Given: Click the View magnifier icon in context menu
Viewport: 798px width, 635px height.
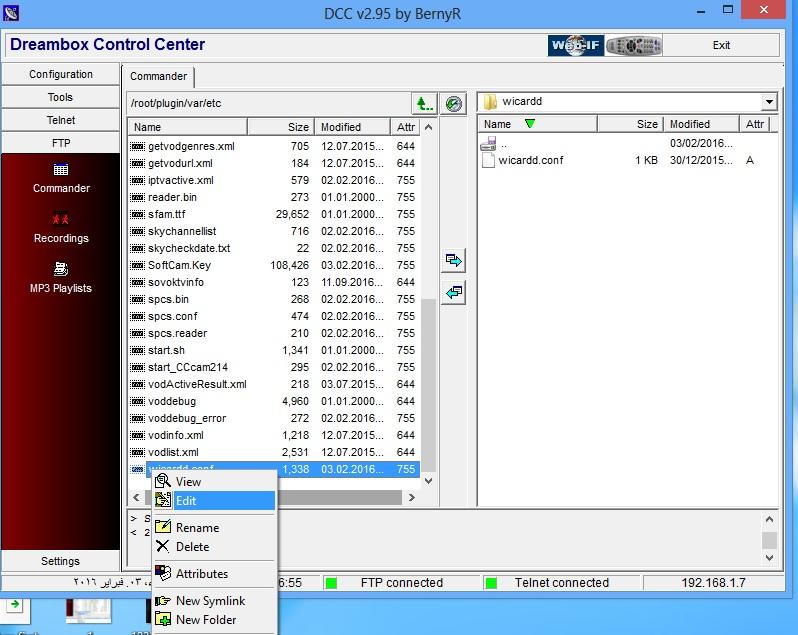Looking at the screenshot, I should [x=163, y=481].
